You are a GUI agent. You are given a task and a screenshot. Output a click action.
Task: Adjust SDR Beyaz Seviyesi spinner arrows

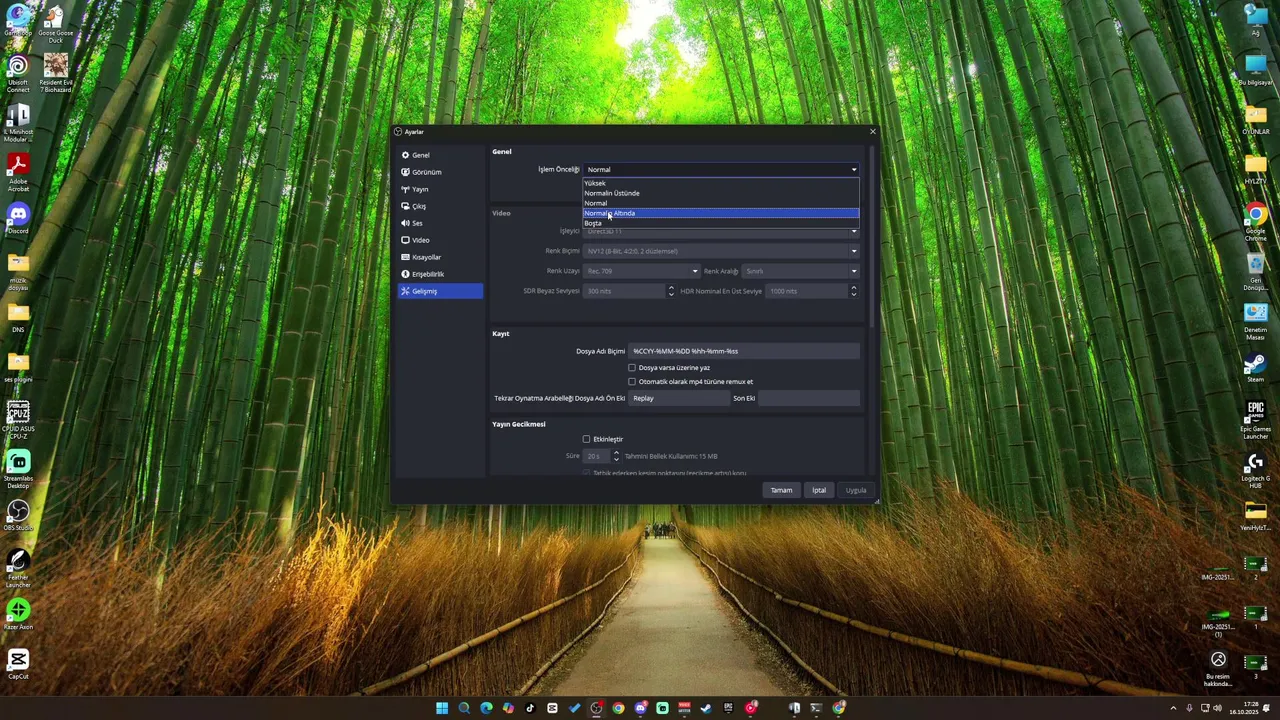point(671,291)
